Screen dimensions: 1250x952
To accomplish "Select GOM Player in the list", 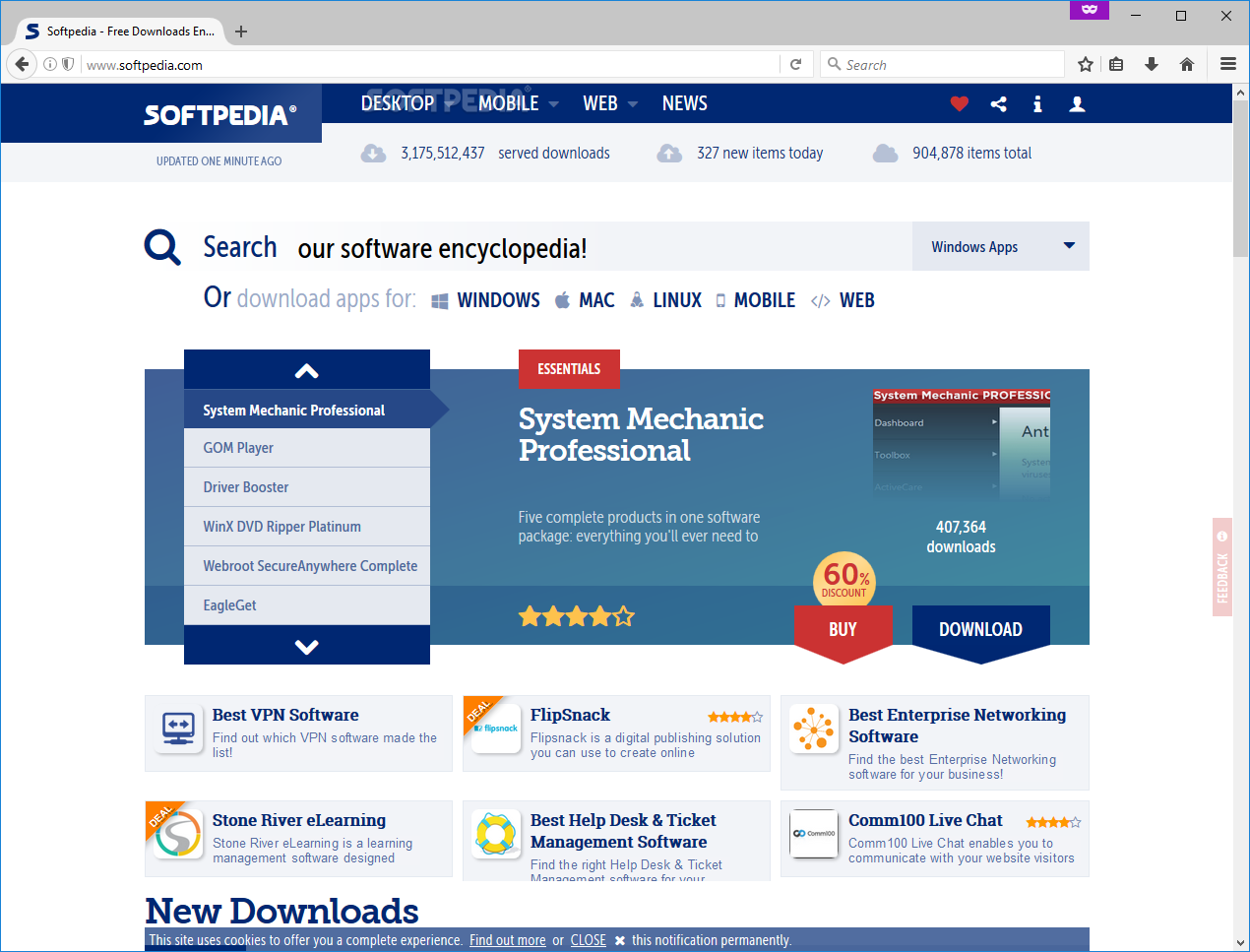I will (x=307, y=448).
